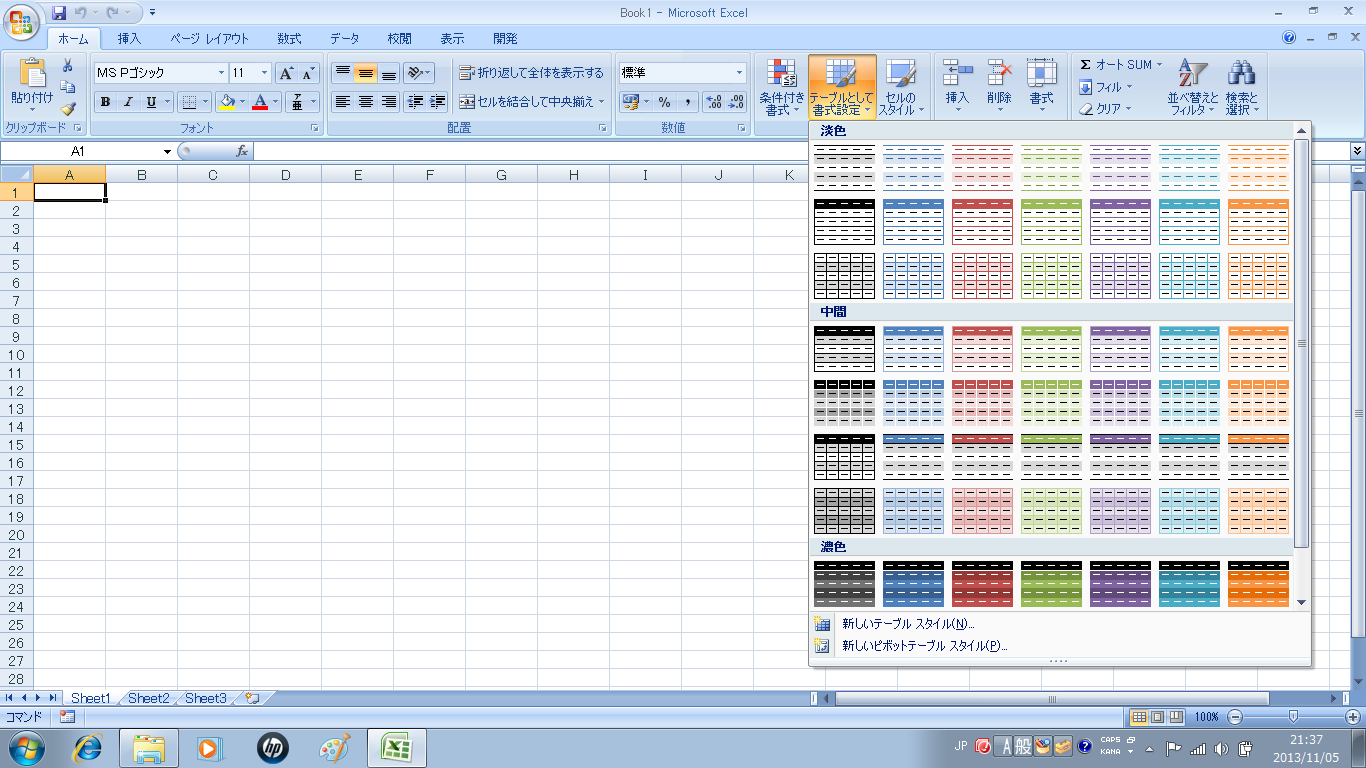Switch to the 挿入 ribbon tab
This screenshot has width=1366, height=768.
129,39
